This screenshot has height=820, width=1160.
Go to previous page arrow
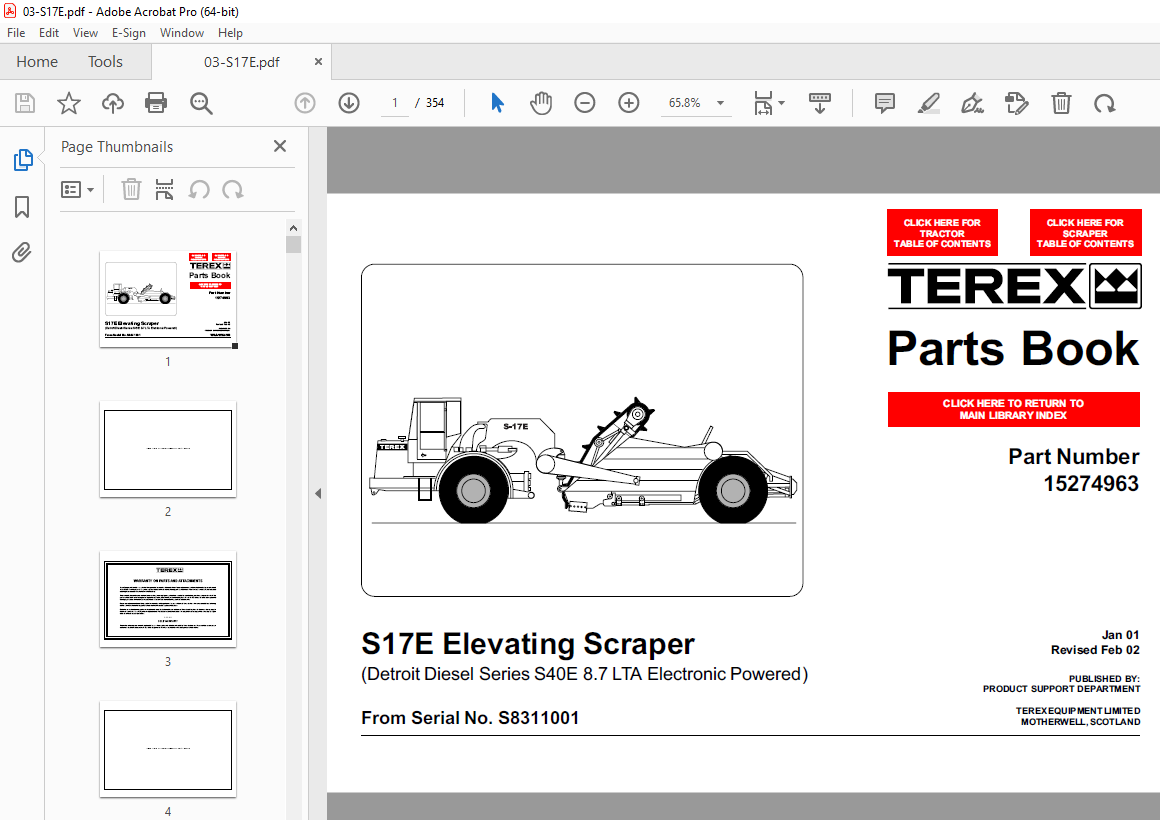pos(305,103)
